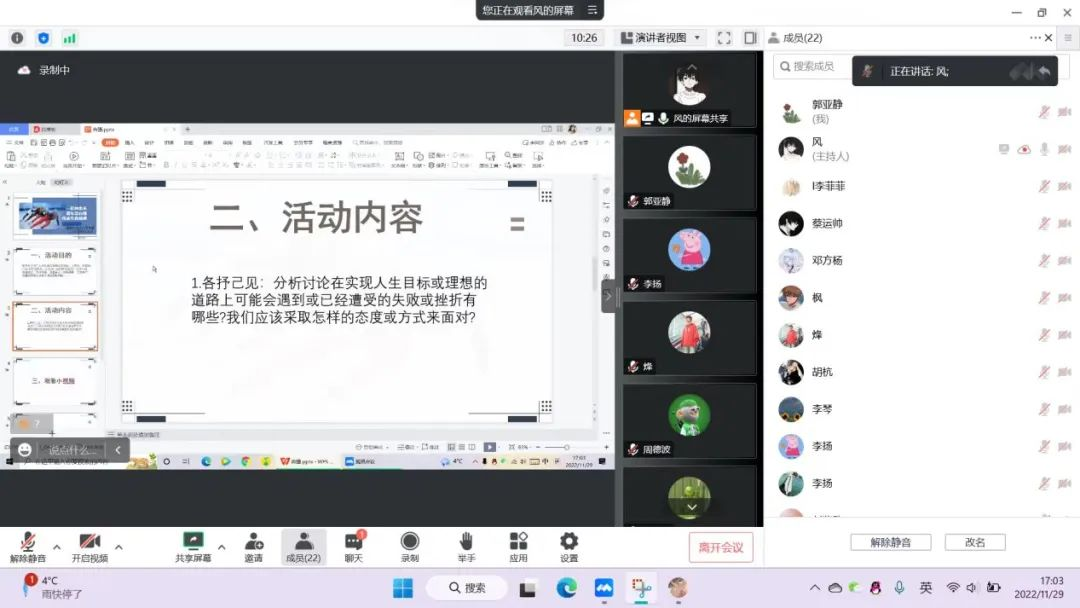
Task: Click the 录制 record icon
Action: (x=410, y=547)
